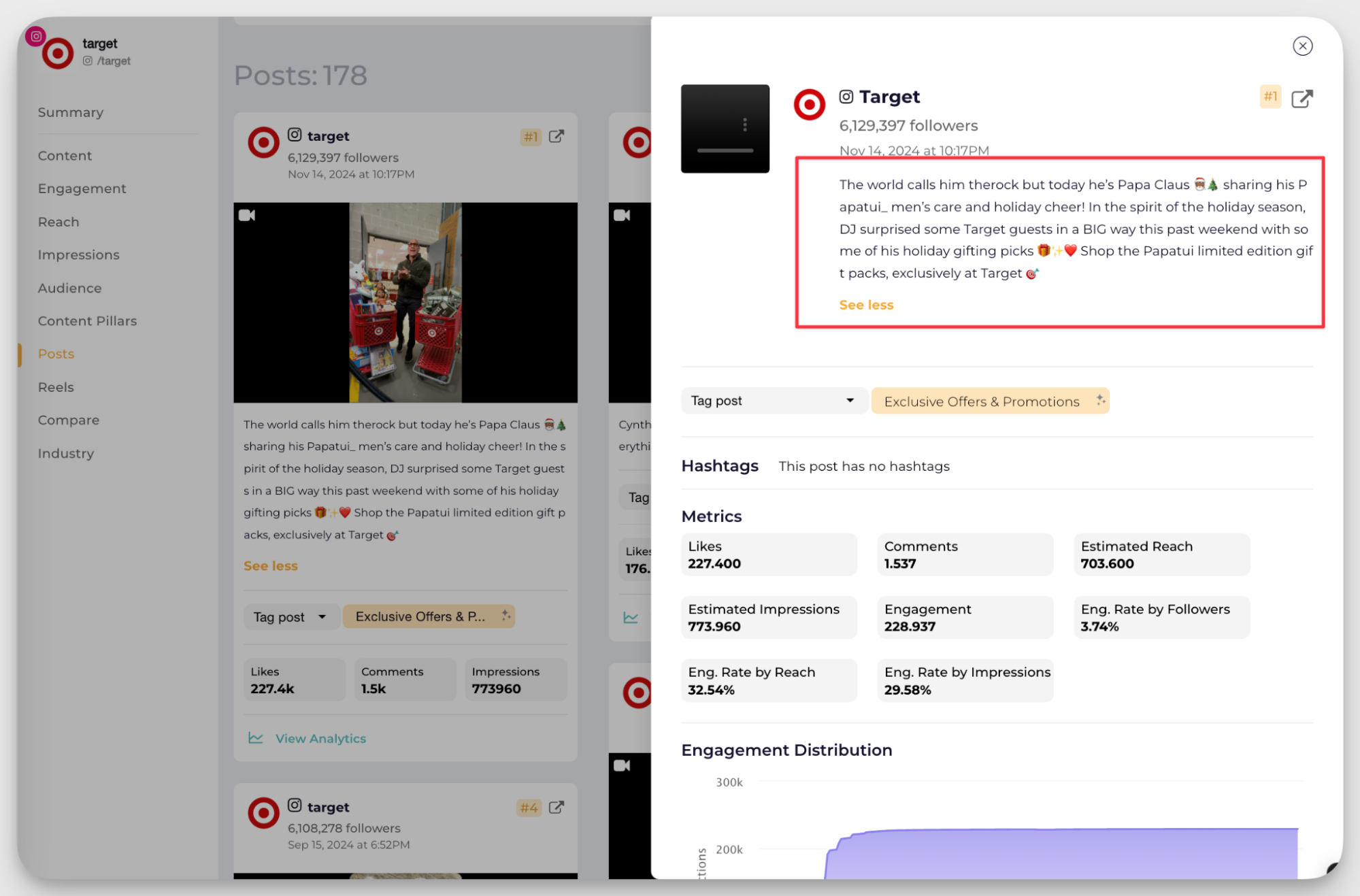This screenshot has height=896, width=1360.
Task: Click sparkle icon on Exclusive Offers & Promotions tag
Action: click(1100, 400)
